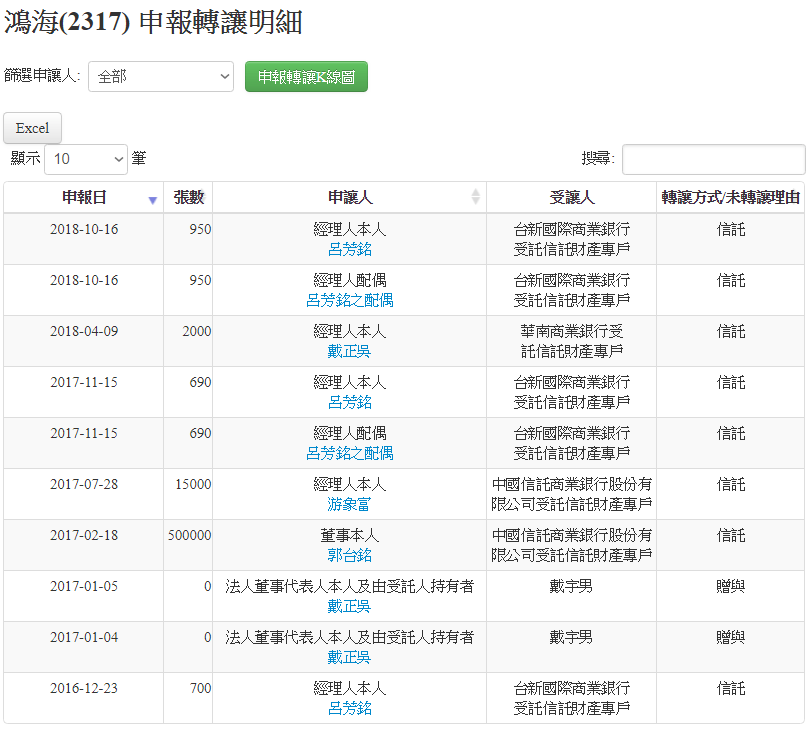Open 郭台銘 link in 2017-02-18 row
Image resolution: width=812 pixels, height=730 pixels.
349,556
